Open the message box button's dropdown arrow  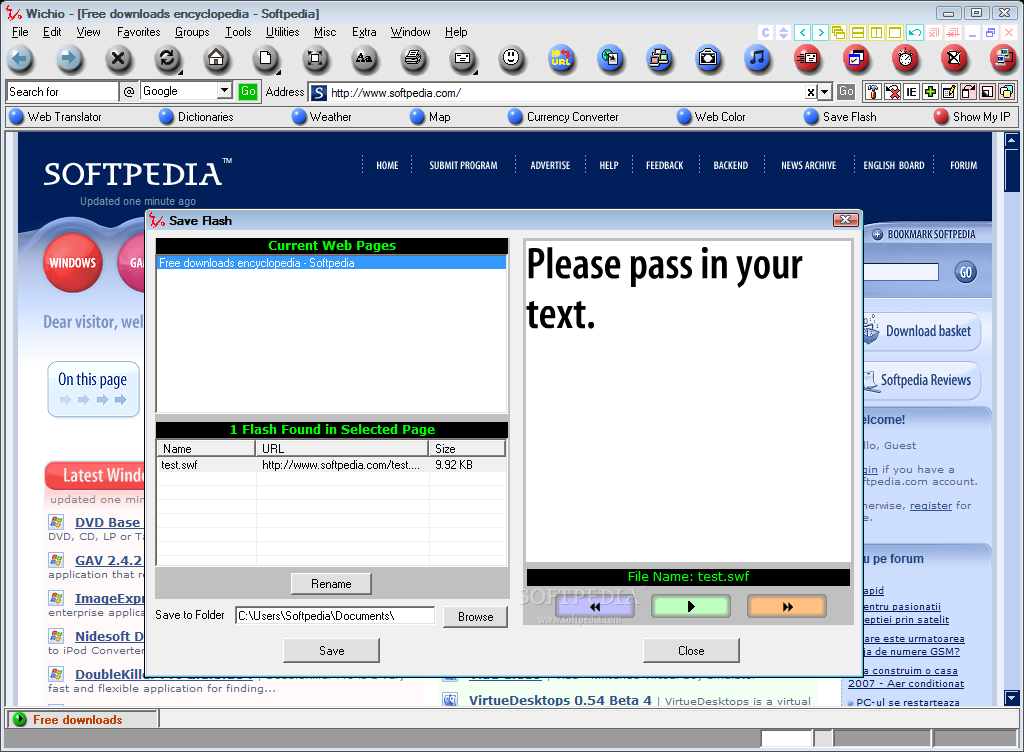point(475,72)
